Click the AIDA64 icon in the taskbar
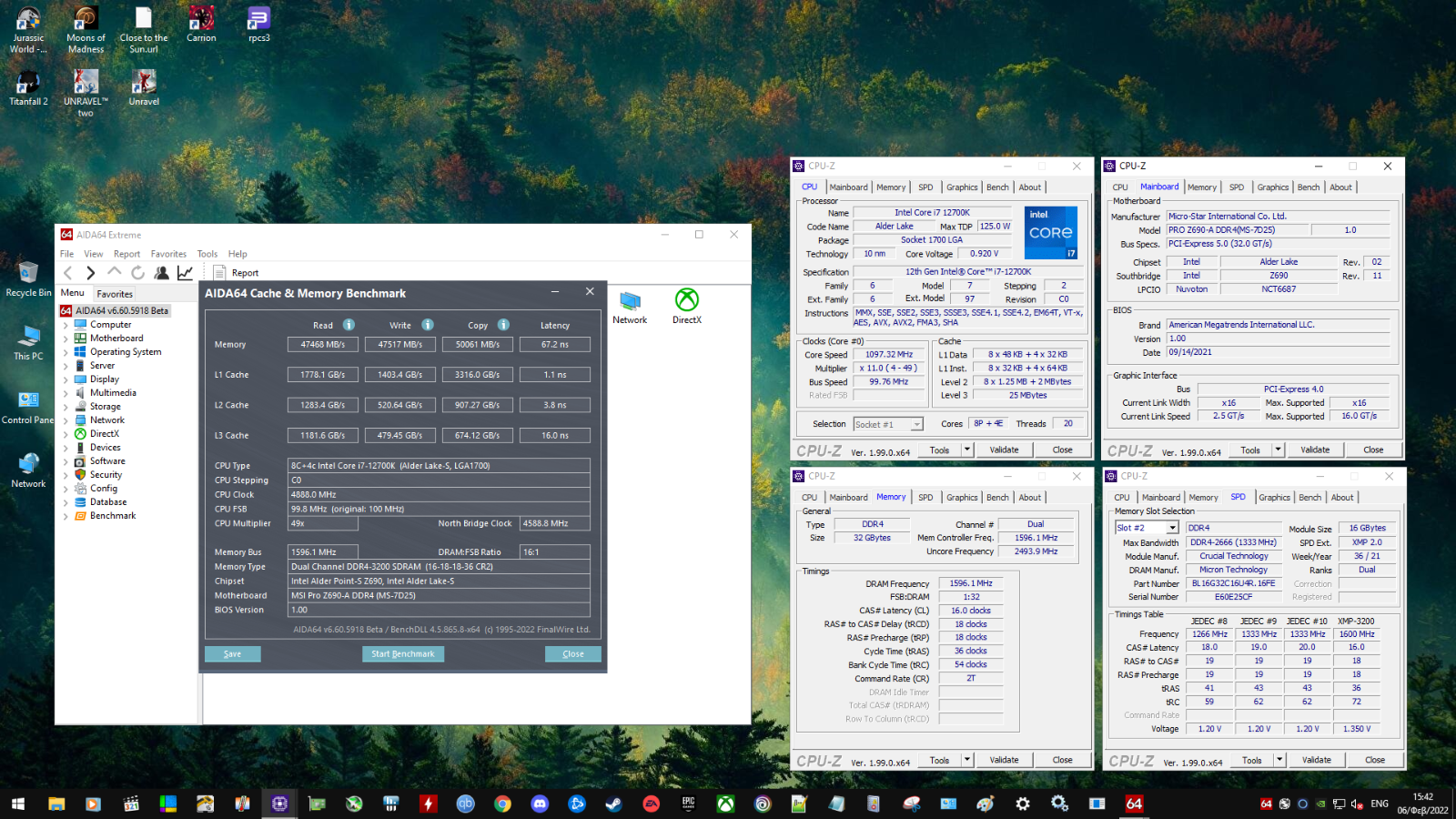 1134,804
